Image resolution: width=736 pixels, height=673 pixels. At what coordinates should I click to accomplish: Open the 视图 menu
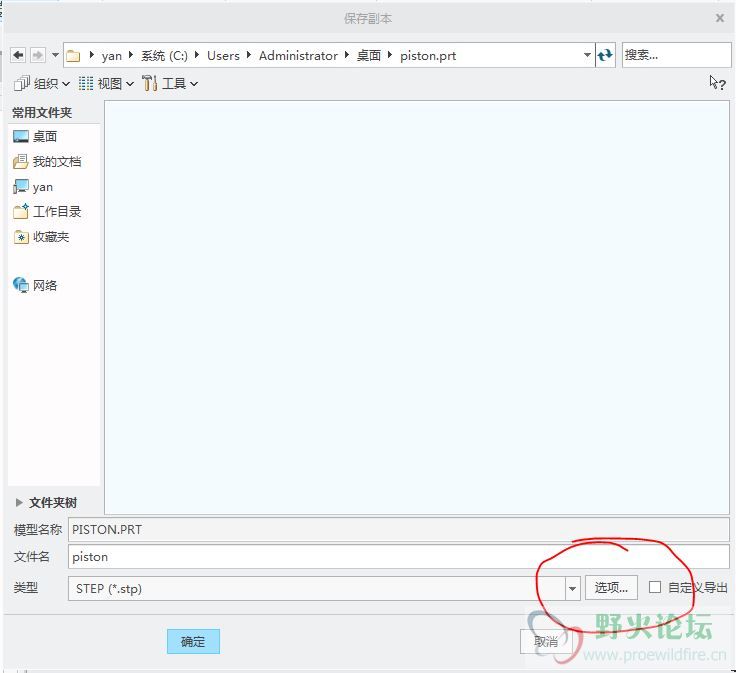point(107,84)
